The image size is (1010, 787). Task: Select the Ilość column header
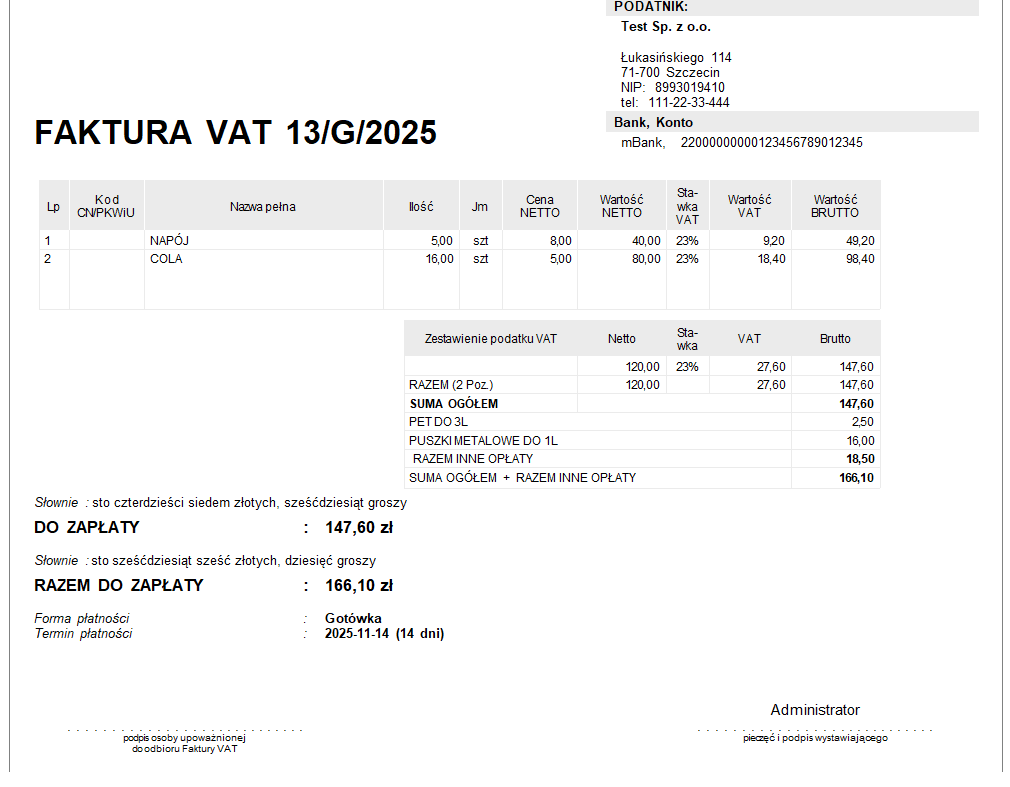[x=421, y=207]
